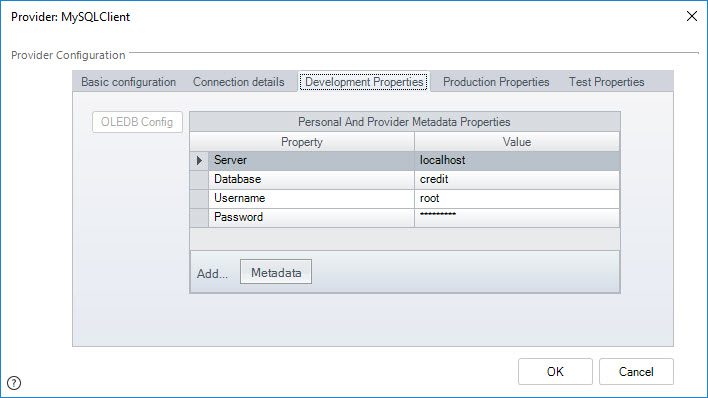Confirm with the OK button
The width and height of the screenshot is (708, 398).
coord(555,371)
